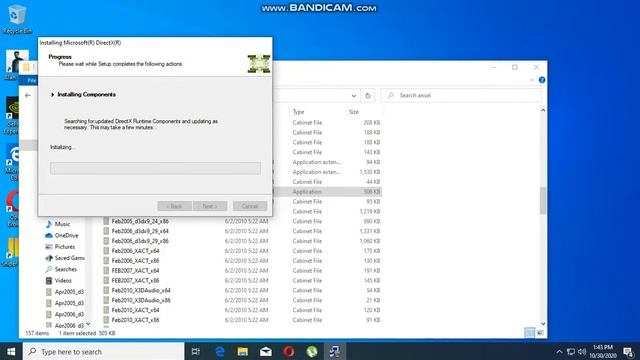The width and height of the screenshot is (640, 360).
Task: Click the Explorer vertical scrollbar thumb
Action: [543, 200]
